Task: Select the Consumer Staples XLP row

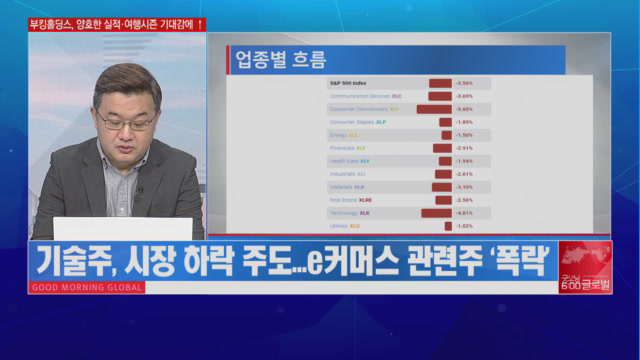Action: [x=409, y=122]
